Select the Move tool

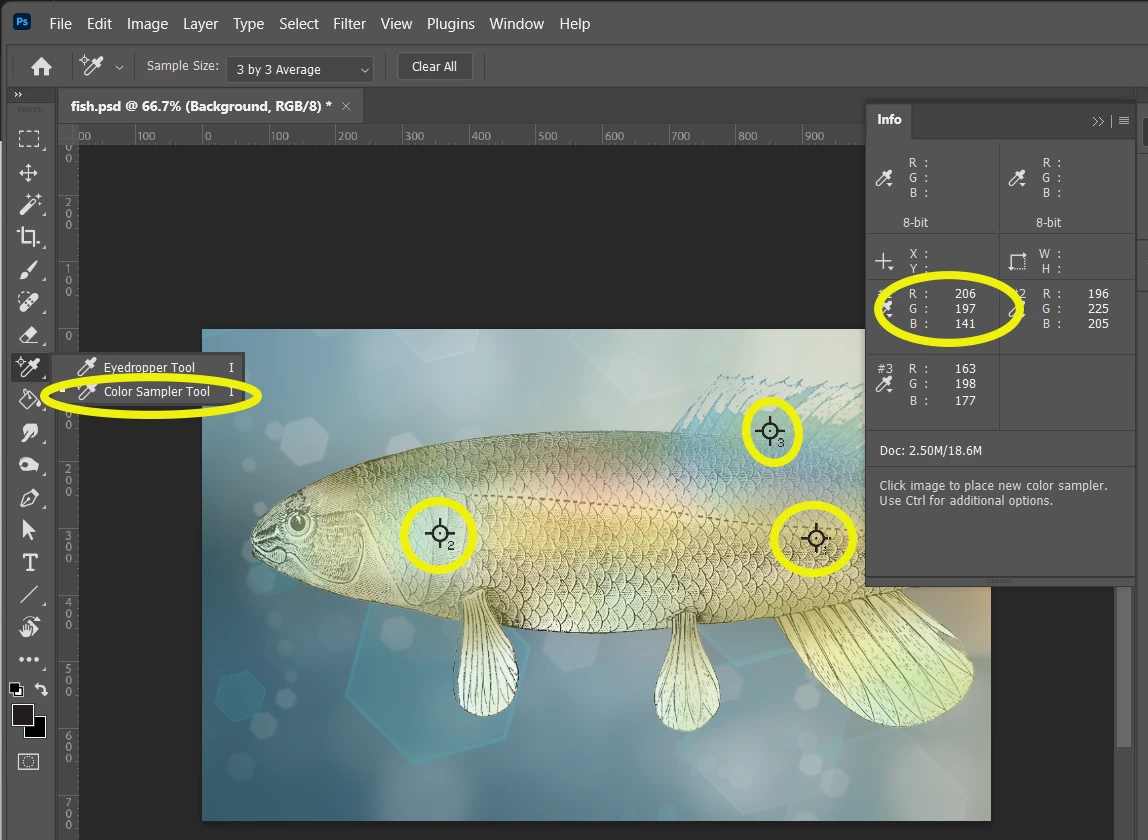(29, 173)
